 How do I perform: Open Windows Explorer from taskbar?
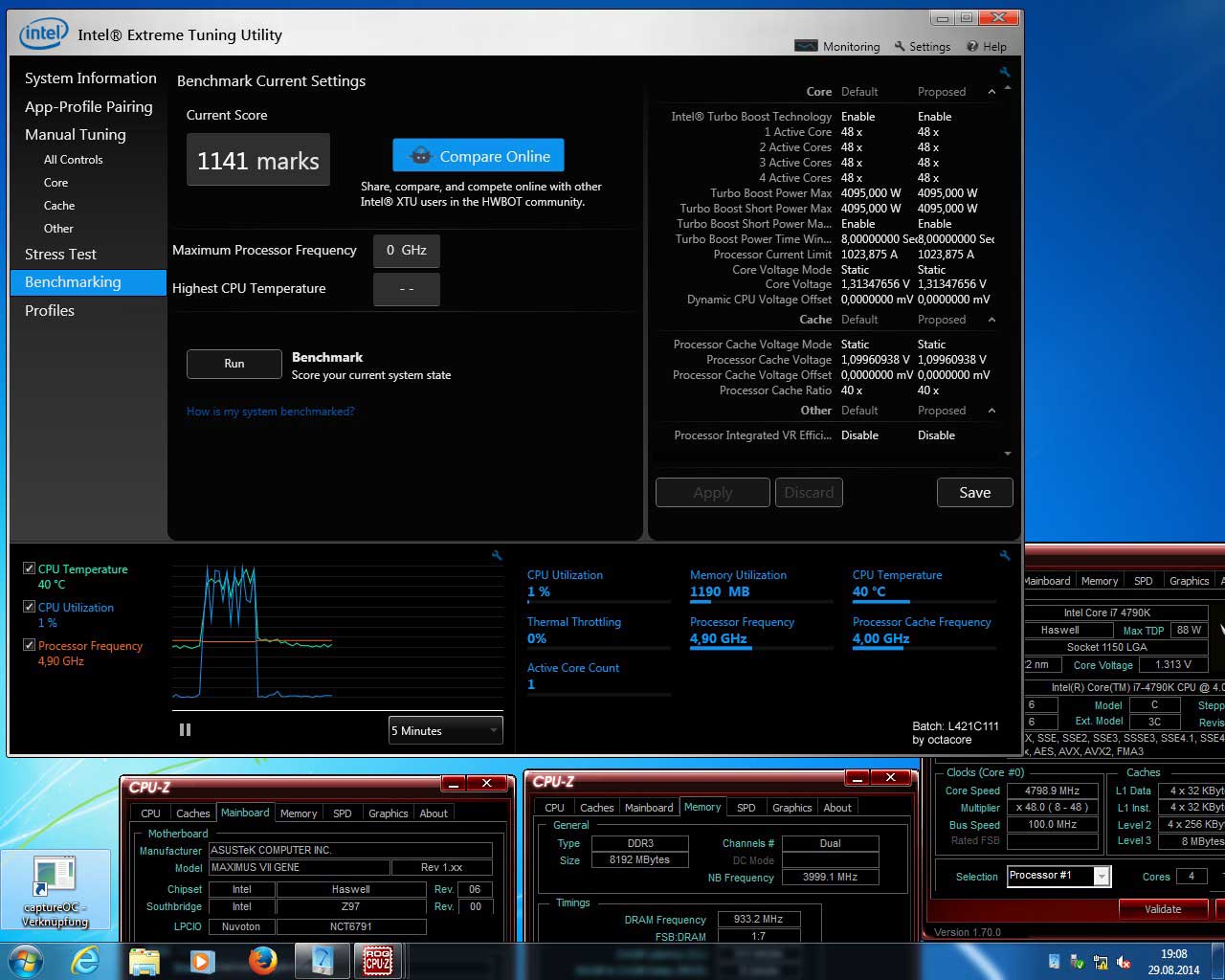144,960
